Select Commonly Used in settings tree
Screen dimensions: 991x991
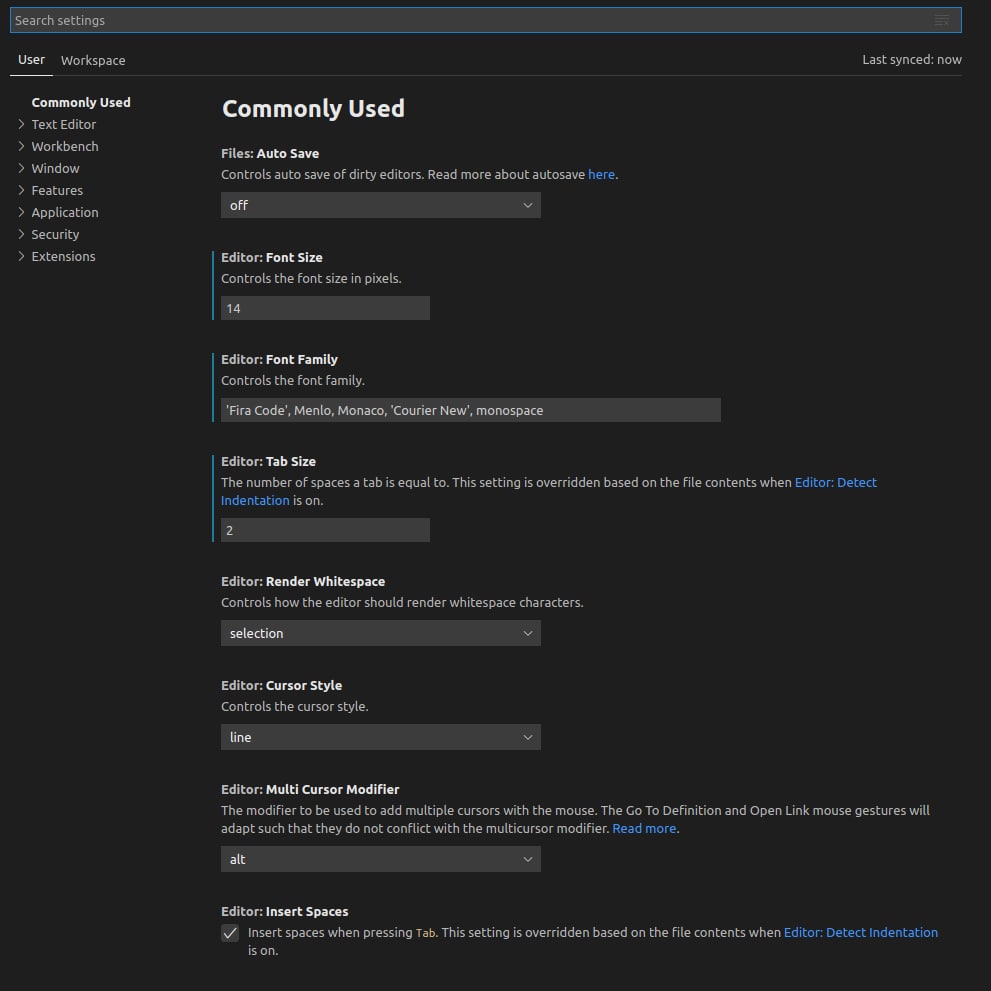click(81, 102)
